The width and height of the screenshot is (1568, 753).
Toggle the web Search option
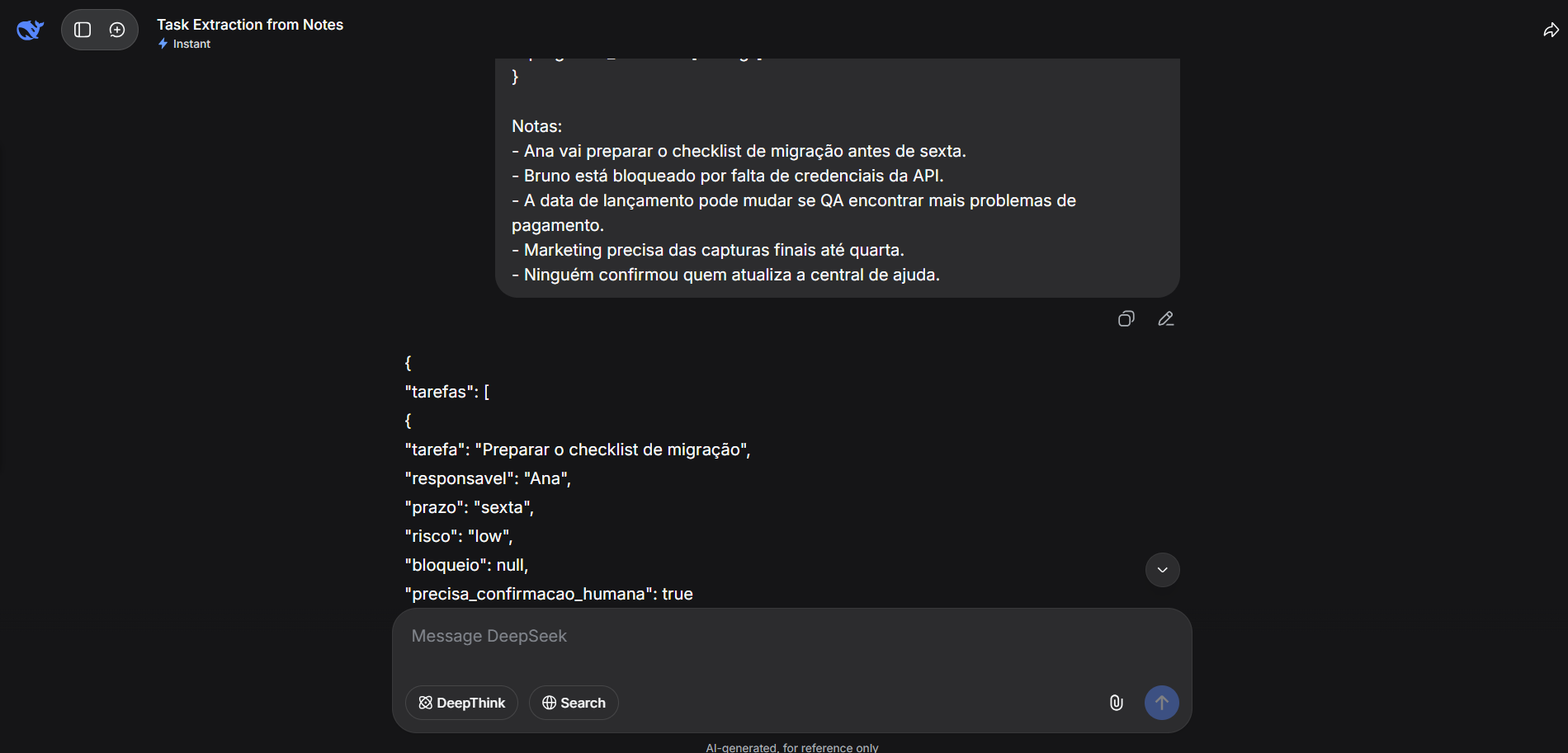pos(574,703)
